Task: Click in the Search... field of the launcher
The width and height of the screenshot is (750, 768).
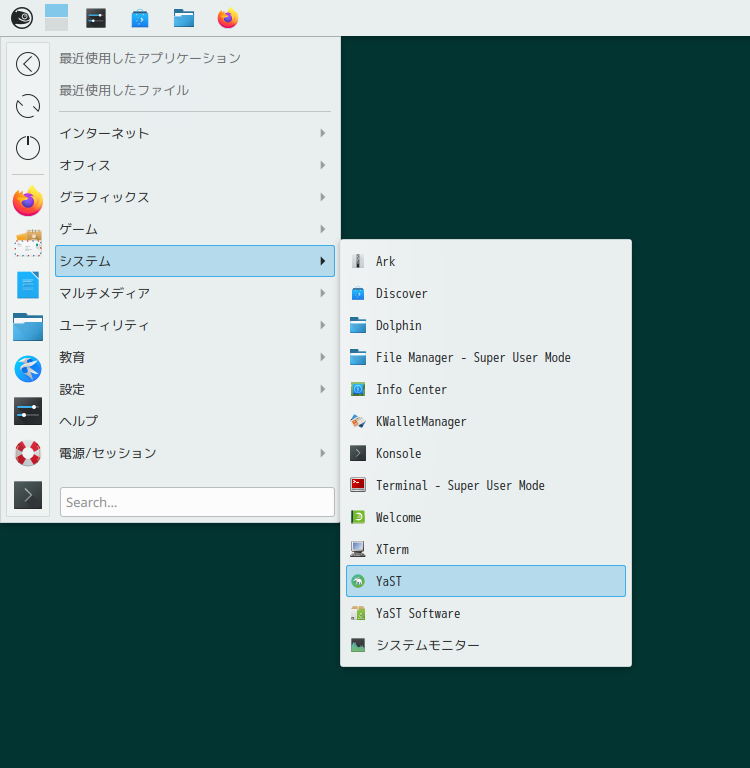Action: pyautogui.click(x=197, y=502)
